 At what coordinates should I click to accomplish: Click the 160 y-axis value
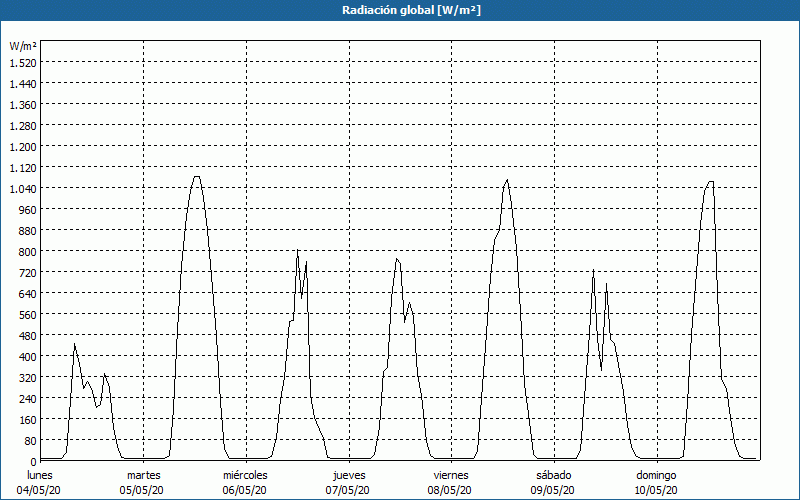[27, 420]
